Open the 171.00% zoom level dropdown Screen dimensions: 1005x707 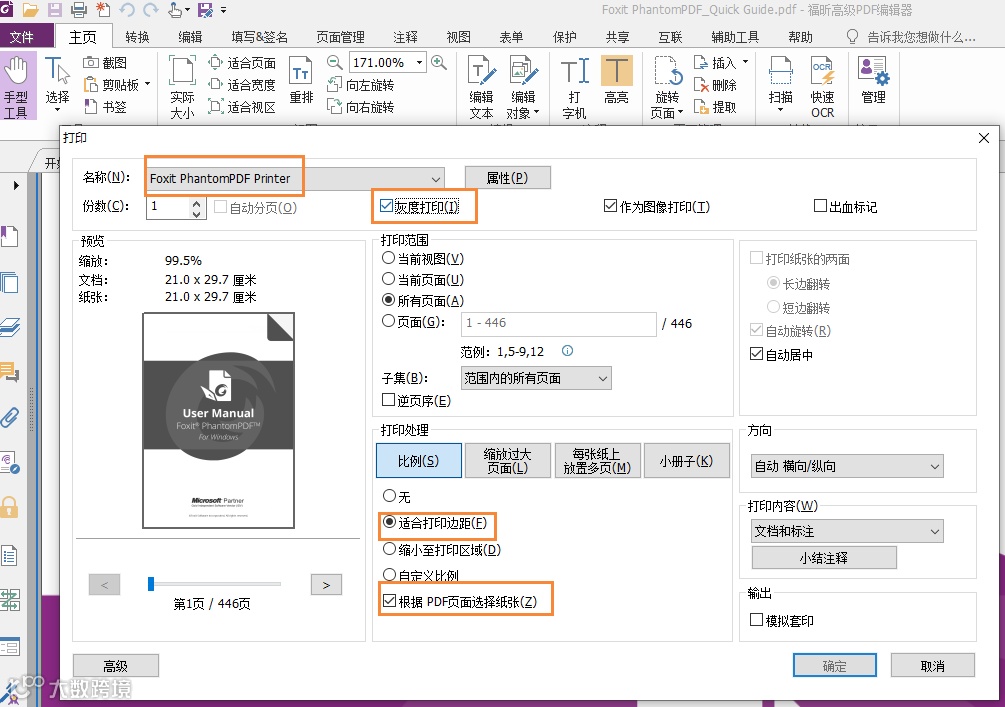click(x=419, y=63)
